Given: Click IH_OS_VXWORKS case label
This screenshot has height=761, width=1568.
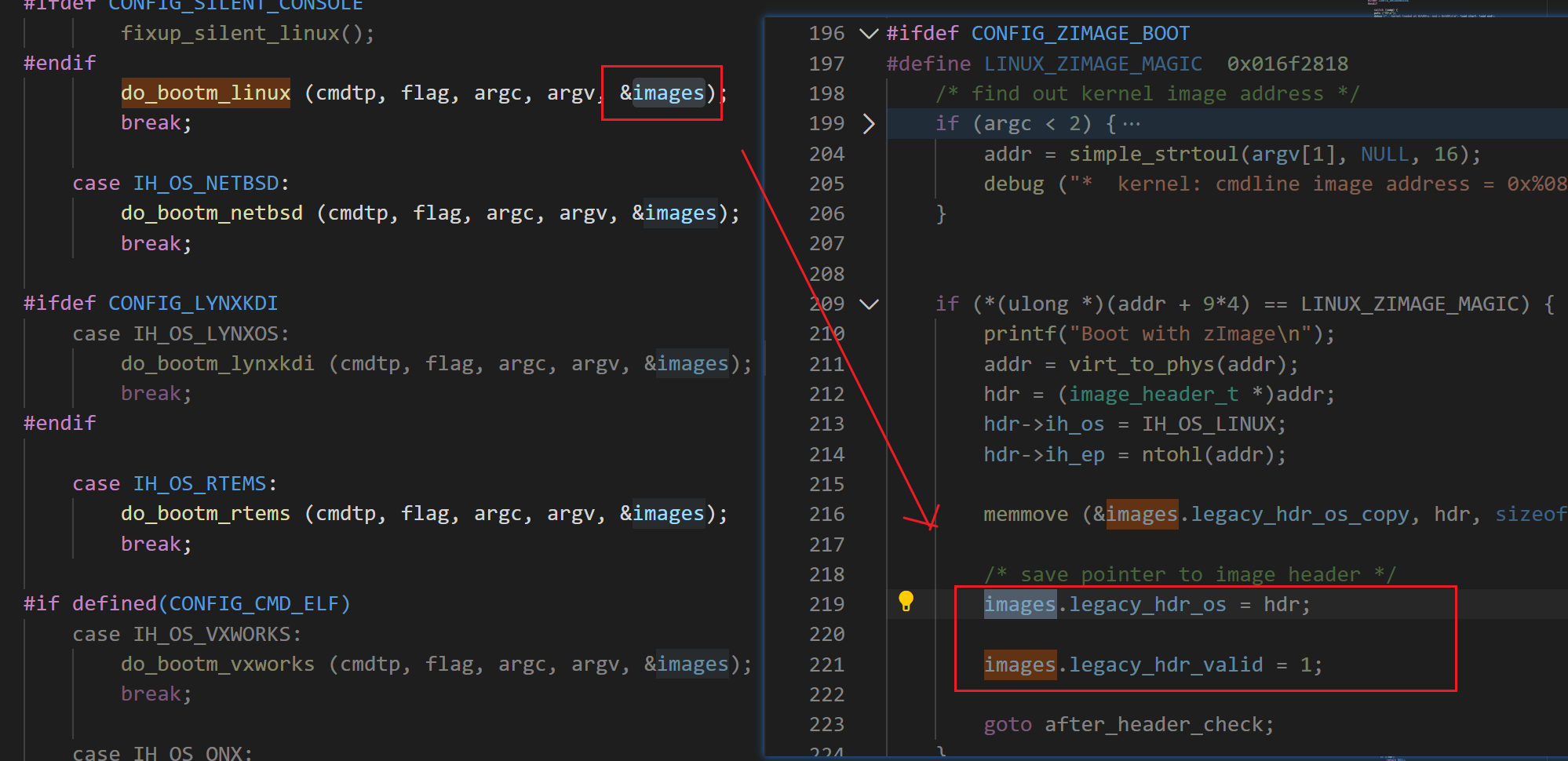Looking at the screenshot, I should 211,634.
